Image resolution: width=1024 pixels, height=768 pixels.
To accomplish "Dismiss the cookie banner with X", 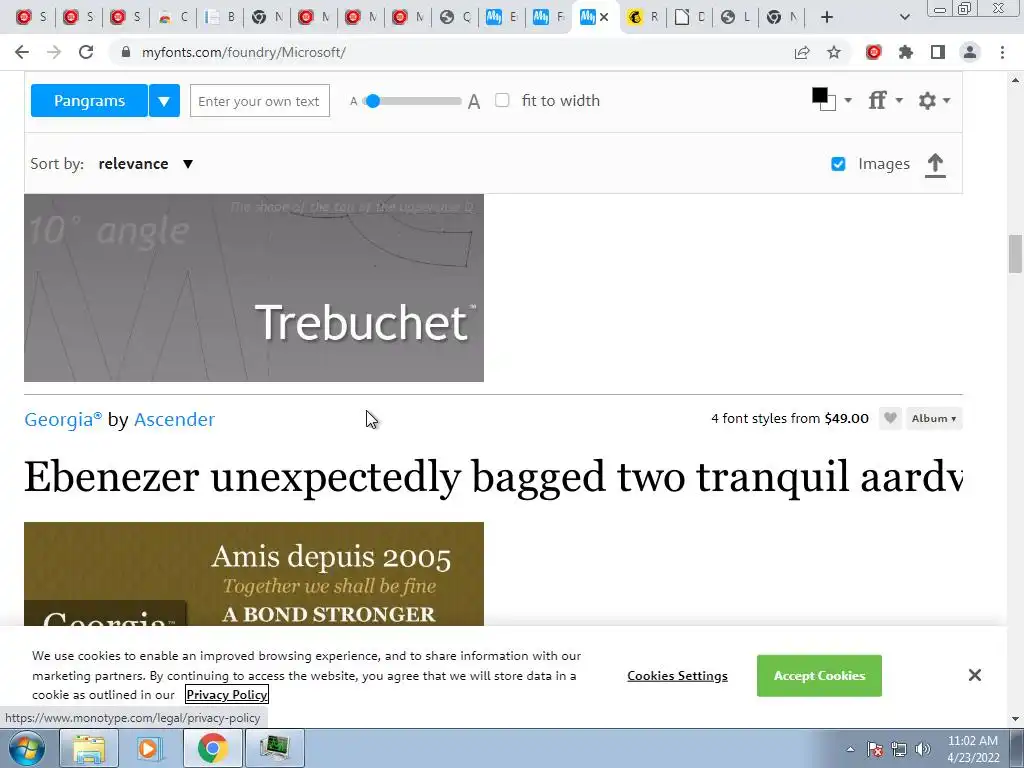I will point(974,675).
